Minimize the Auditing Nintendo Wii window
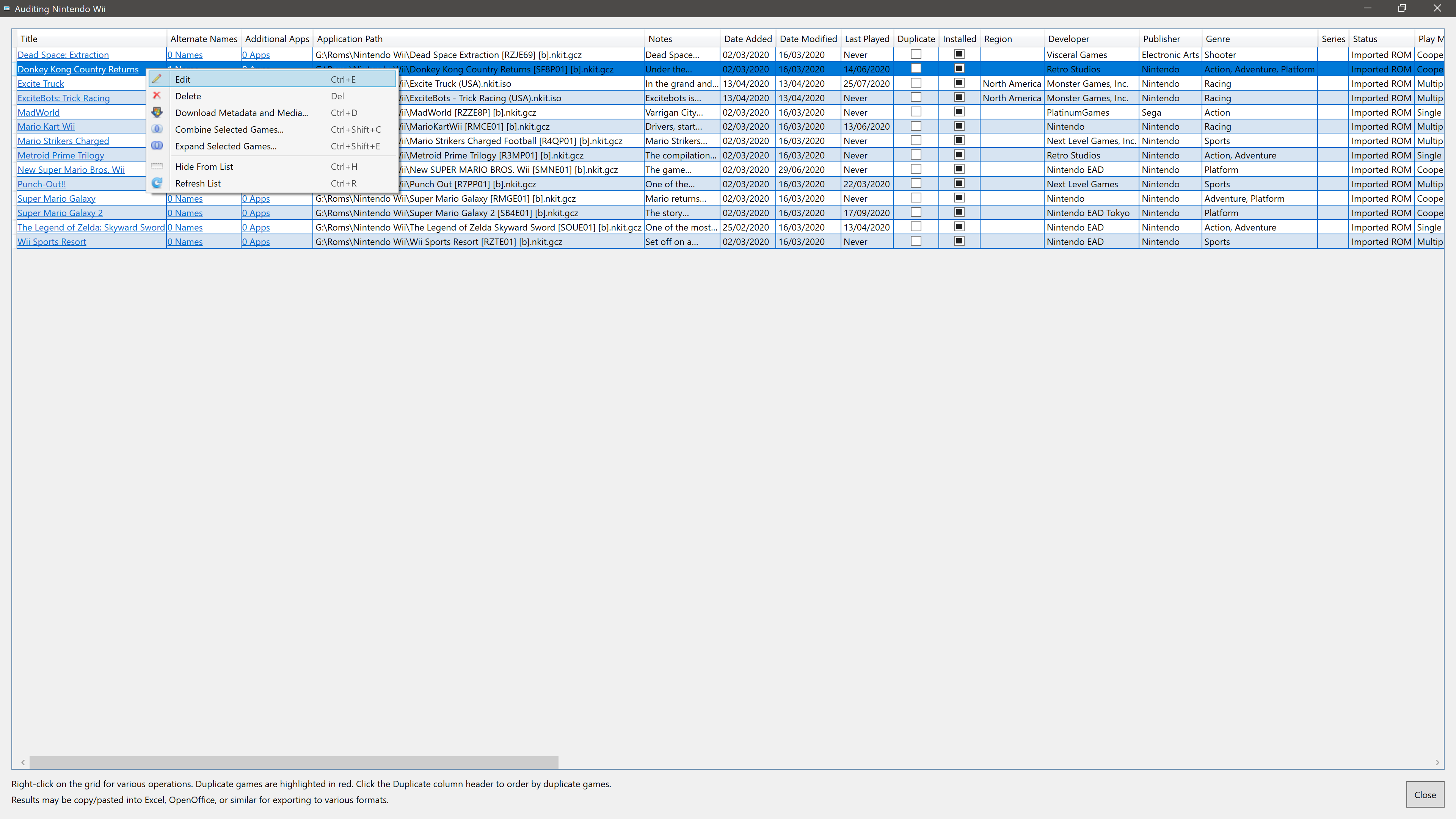 [x=1367, y=8]
